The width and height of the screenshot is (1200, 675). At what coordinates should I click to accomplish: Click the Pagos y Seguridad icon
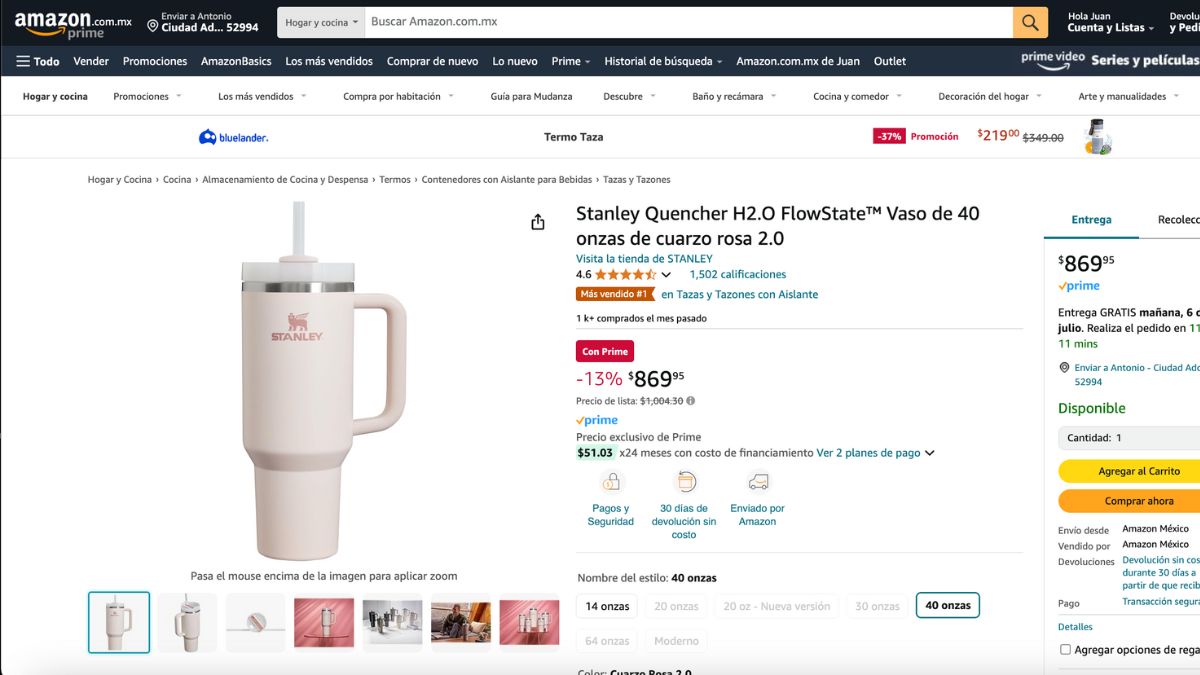click(x=611, y=482)
